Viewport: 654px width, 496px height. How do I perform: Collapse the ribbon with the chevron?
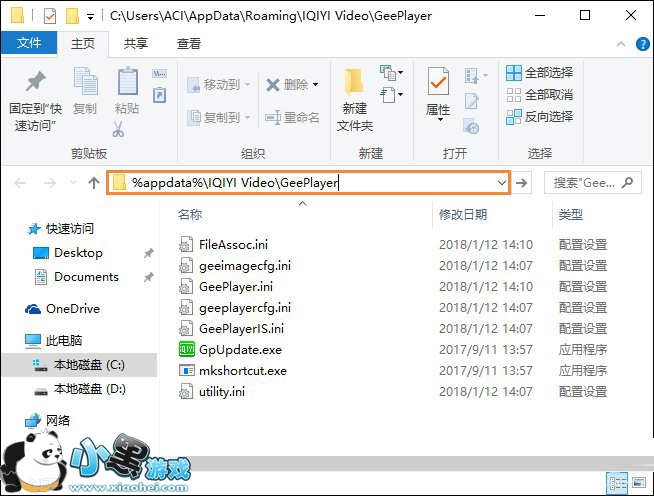pyautogui.click(x=621, y=44)
